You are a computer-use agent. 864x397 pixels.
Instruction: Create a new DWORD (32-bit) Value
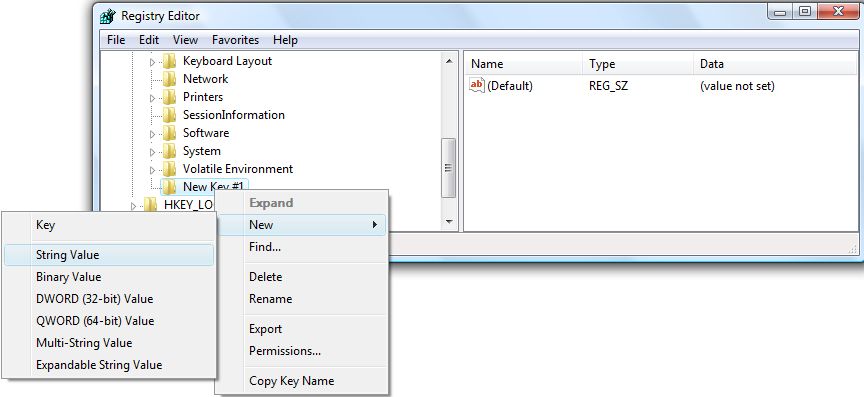point(109,299)
